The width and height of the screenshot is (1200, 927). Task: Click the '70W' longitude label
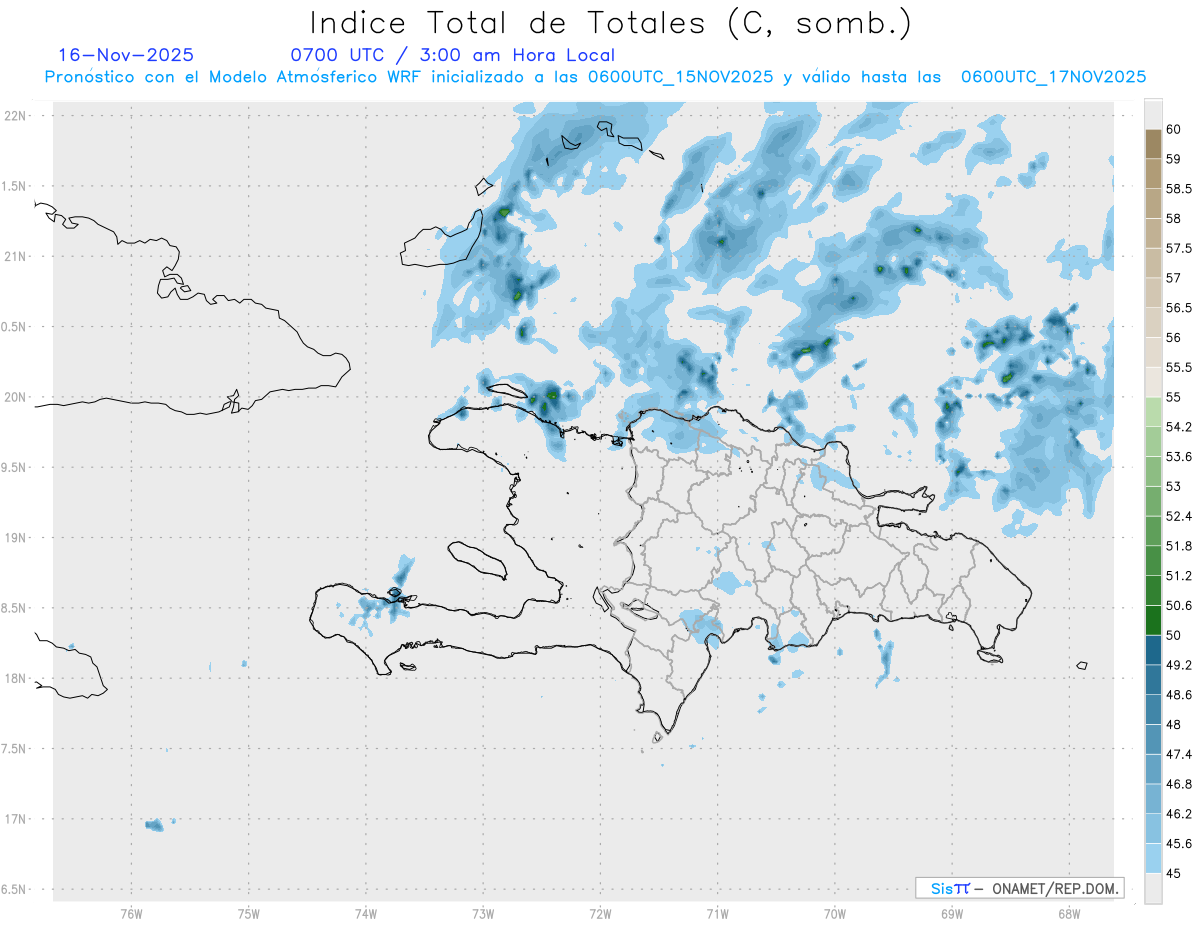point(835,914)
